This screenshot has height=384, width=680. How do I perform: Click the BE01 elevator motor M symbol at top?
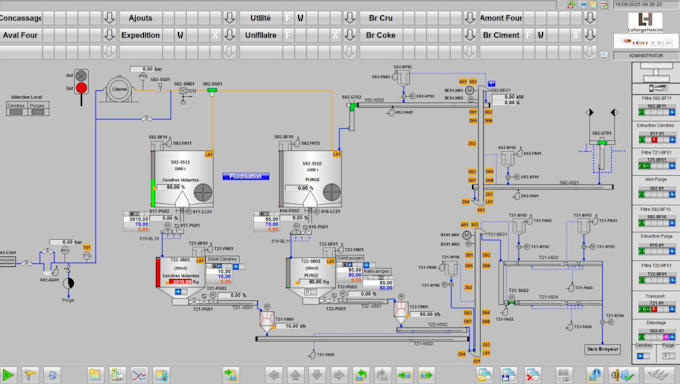[469, 91]
